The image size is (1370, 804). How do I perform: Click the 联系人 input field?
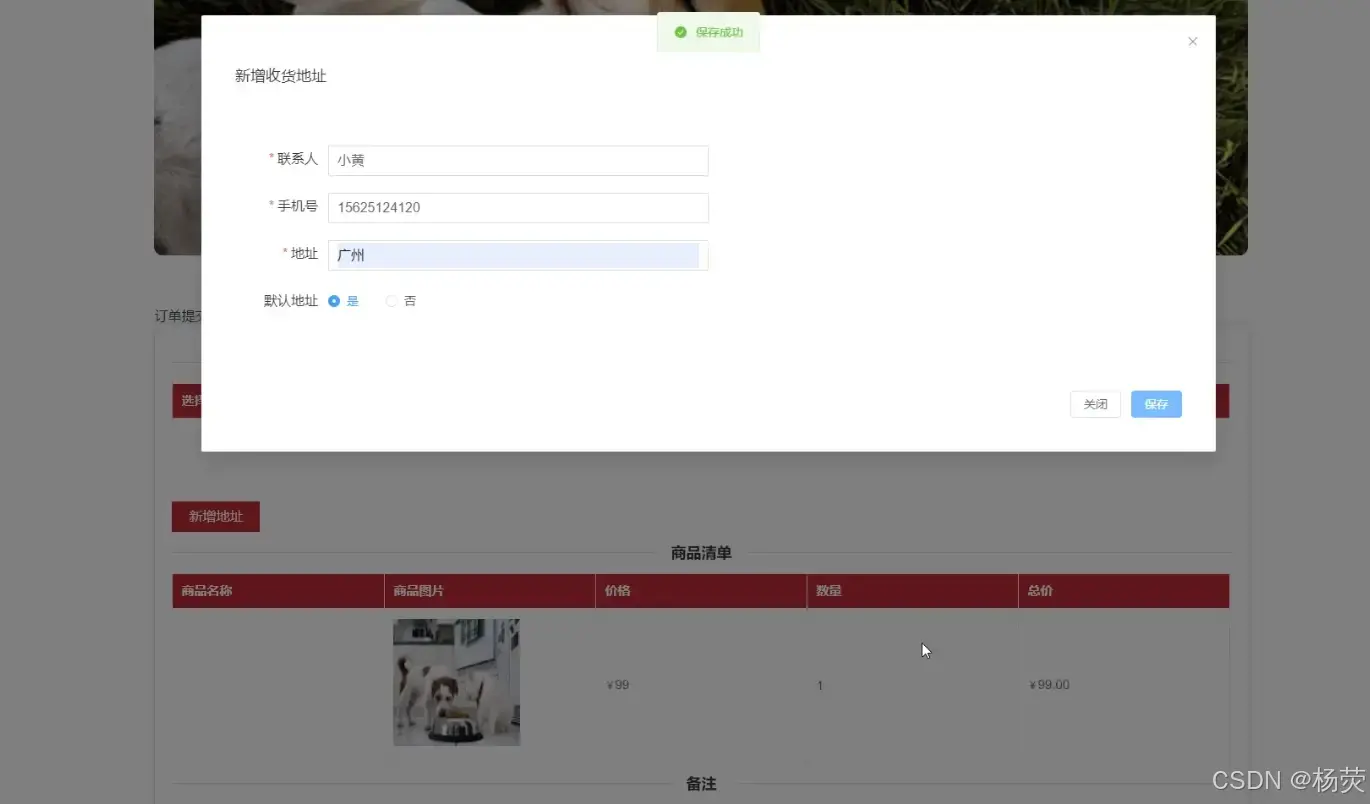click(518, 160)
